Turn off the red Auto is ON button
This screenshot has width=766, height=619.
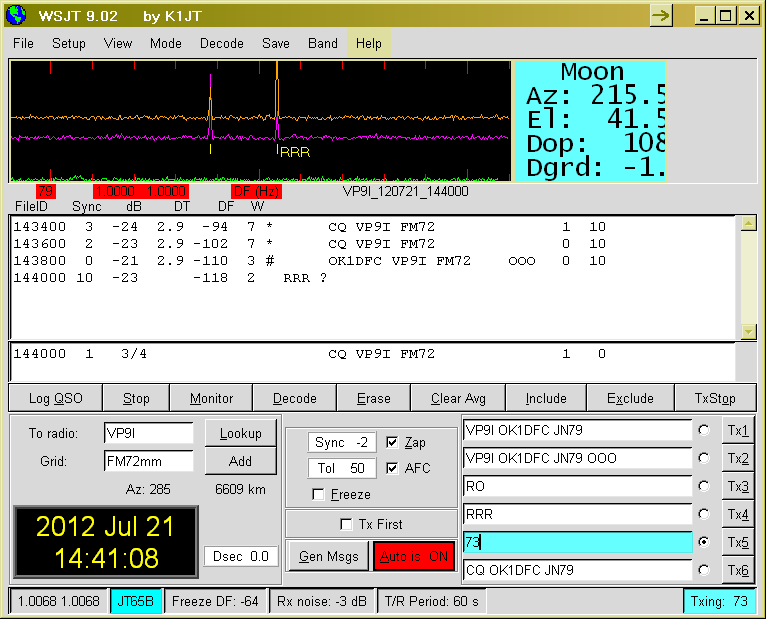click(x=413, y=556)
